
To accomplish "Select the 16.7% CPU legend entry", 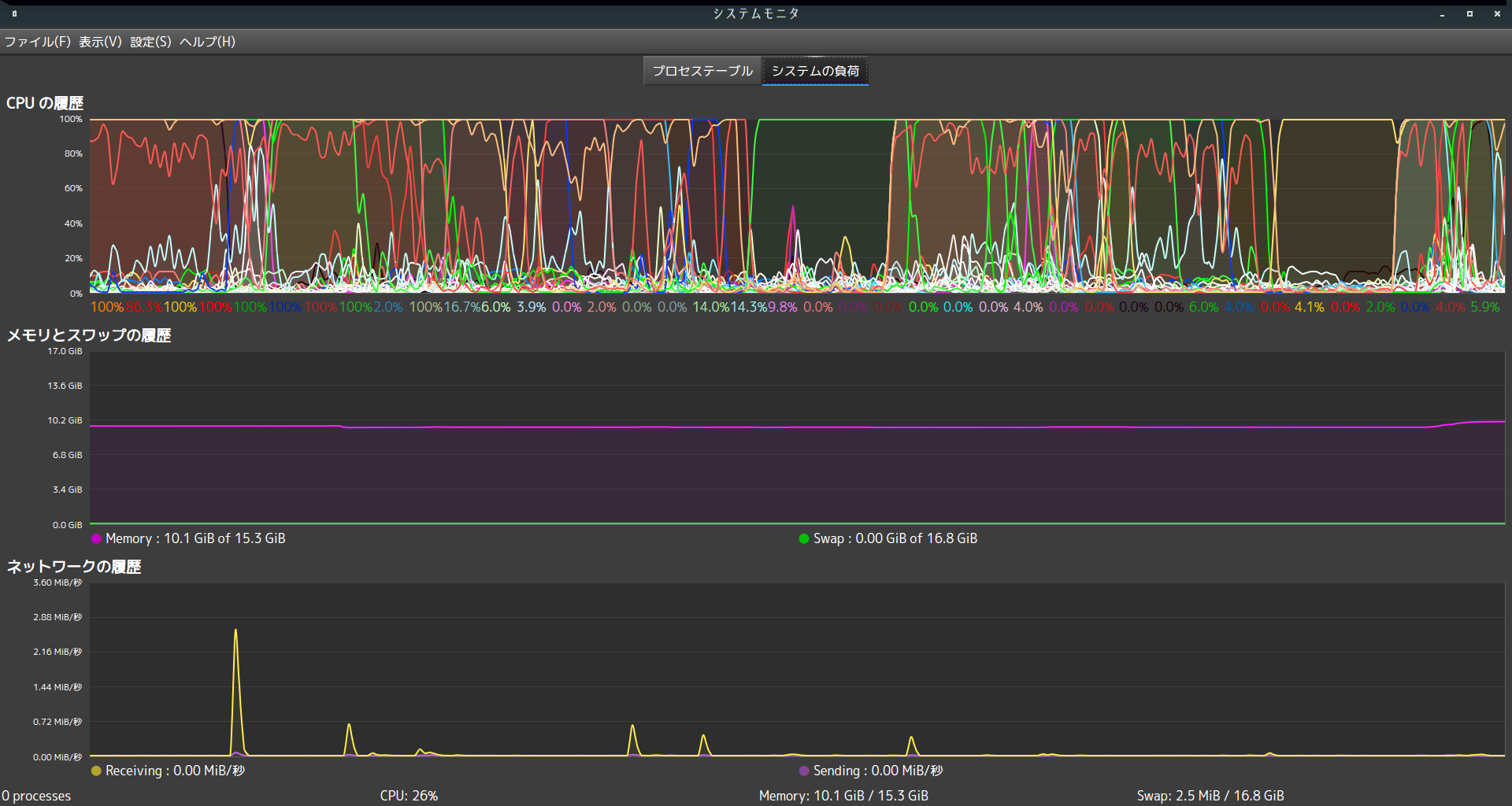I will tap(461, 307).
